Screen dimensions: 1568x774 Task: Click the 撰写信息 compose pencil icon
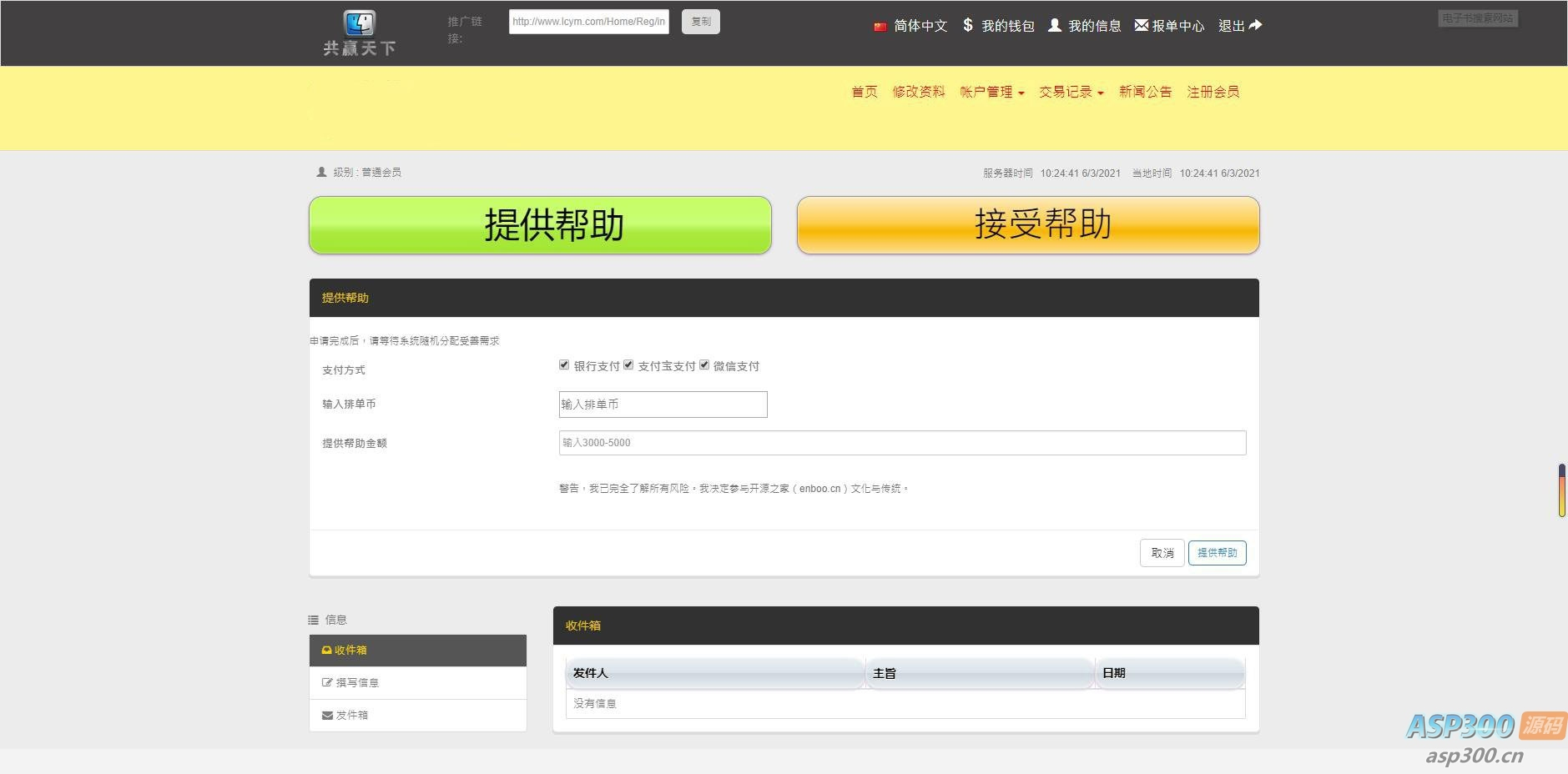click(x=327, y=682)
